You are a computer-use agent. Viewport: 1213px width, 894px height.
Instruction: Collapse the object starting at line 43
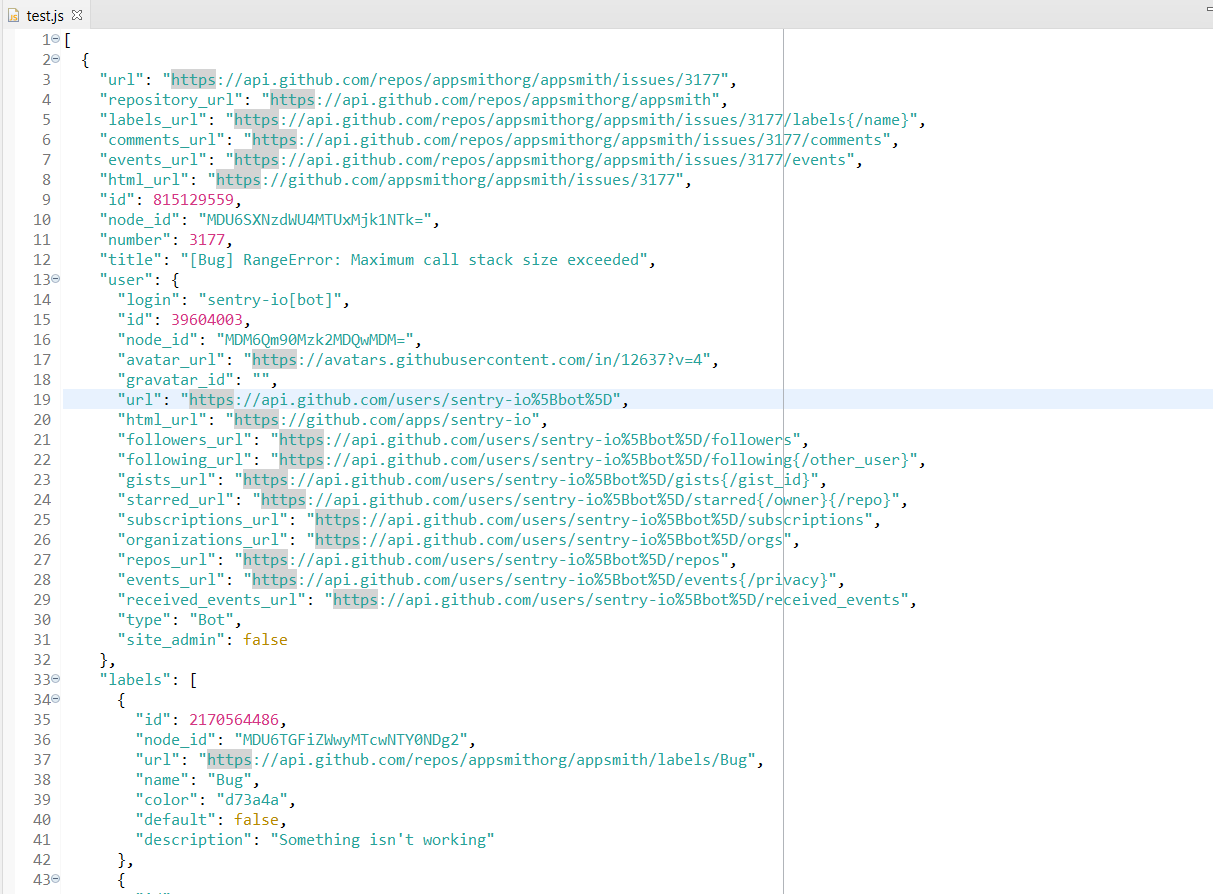(55, 879)
